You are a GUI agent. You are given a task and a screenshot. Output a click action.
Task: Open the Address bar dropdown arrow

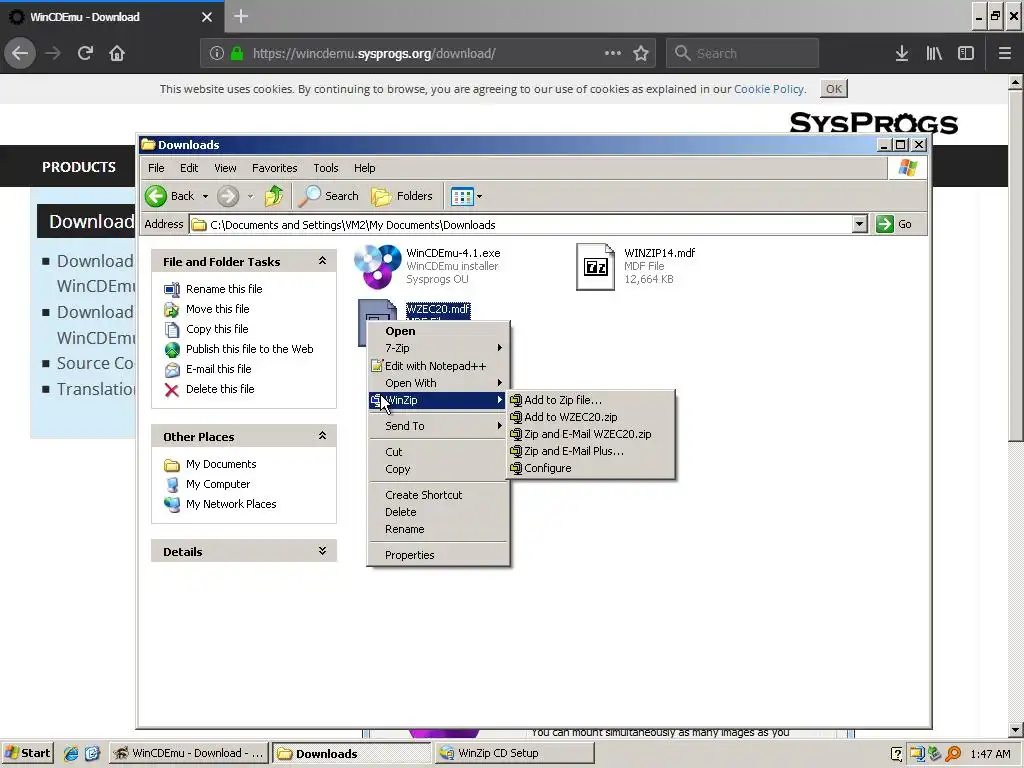click(x=859, y=224)
